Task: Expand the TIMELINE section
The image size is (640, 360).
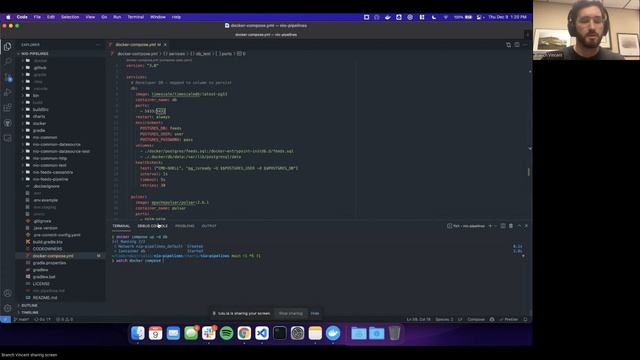Action: click(30, 312)
